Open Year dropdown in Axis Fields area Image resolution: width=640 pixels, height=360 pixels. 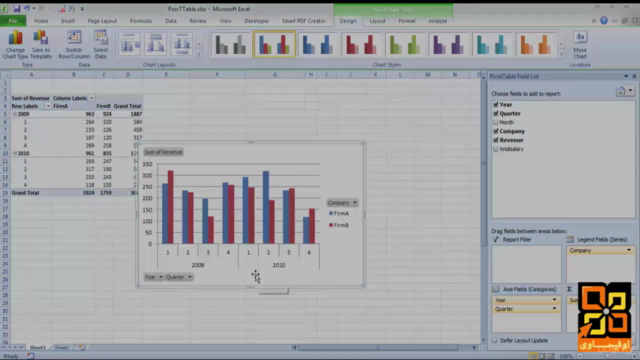click(x=554, y=300)
